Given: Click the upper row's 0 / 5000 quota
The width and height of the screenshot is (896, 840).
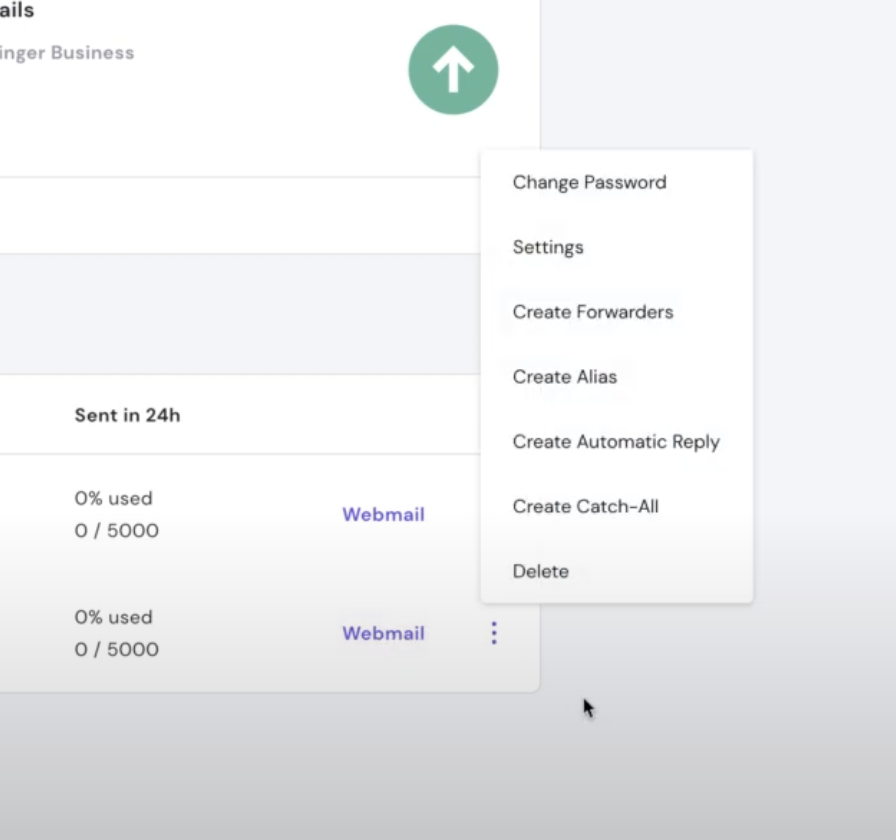Looking at the screenshot, I should point(116,531).
